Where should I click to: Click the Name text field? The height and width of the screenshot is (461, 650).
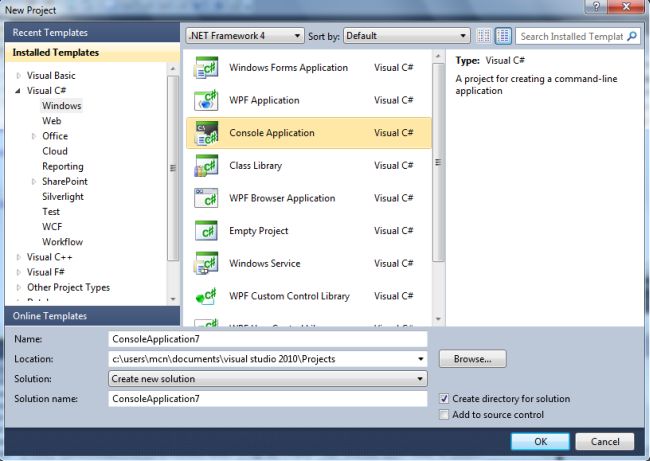point(268,339)
